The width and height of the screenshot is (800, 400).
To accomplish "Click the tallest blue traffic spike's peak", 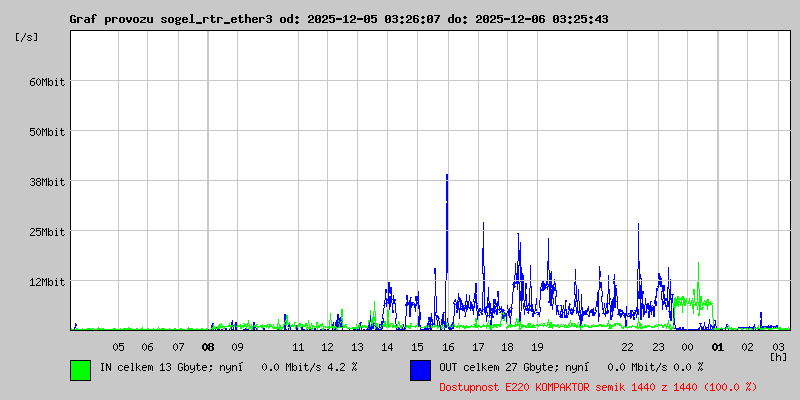I will 447,175.
